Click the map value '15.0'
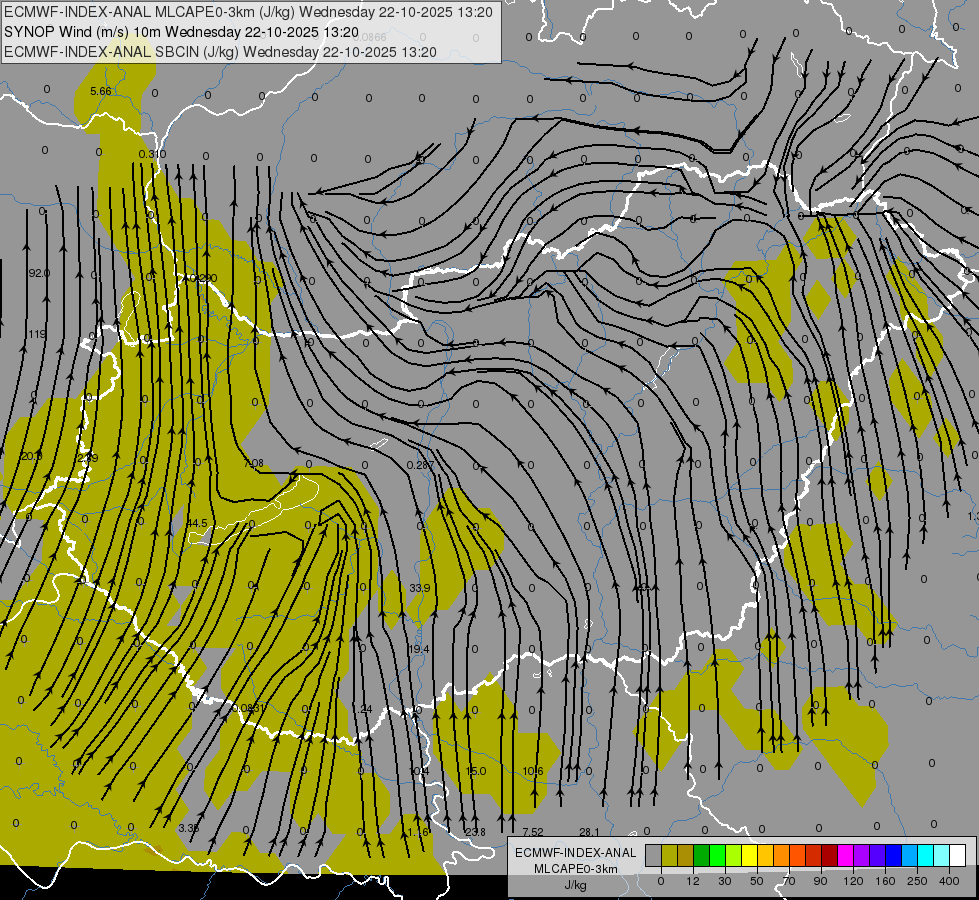Image resolution: width=979 pixels, height=900 pixels. pos(476,771)
